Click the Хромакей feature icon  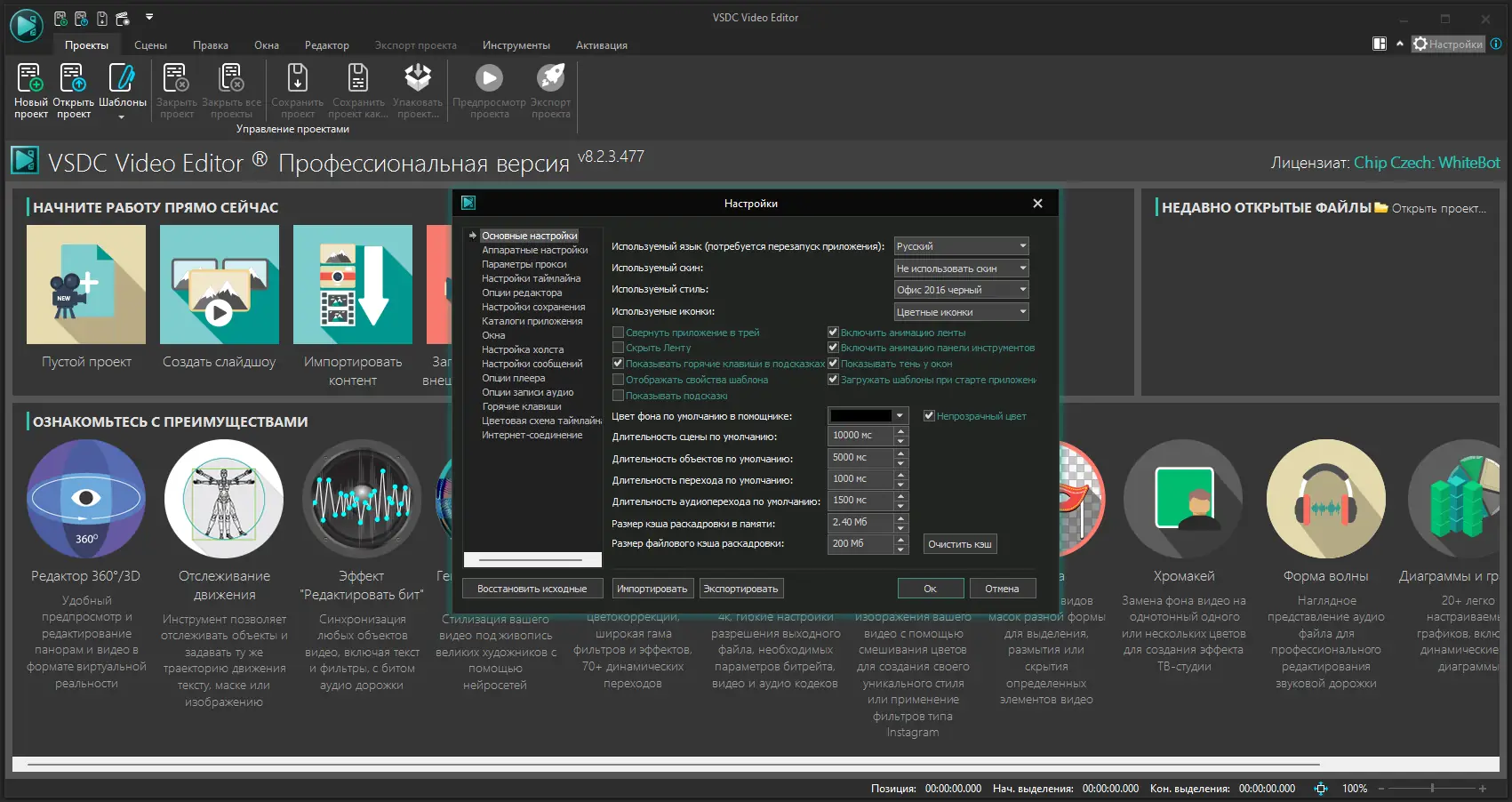[1183, 499]
